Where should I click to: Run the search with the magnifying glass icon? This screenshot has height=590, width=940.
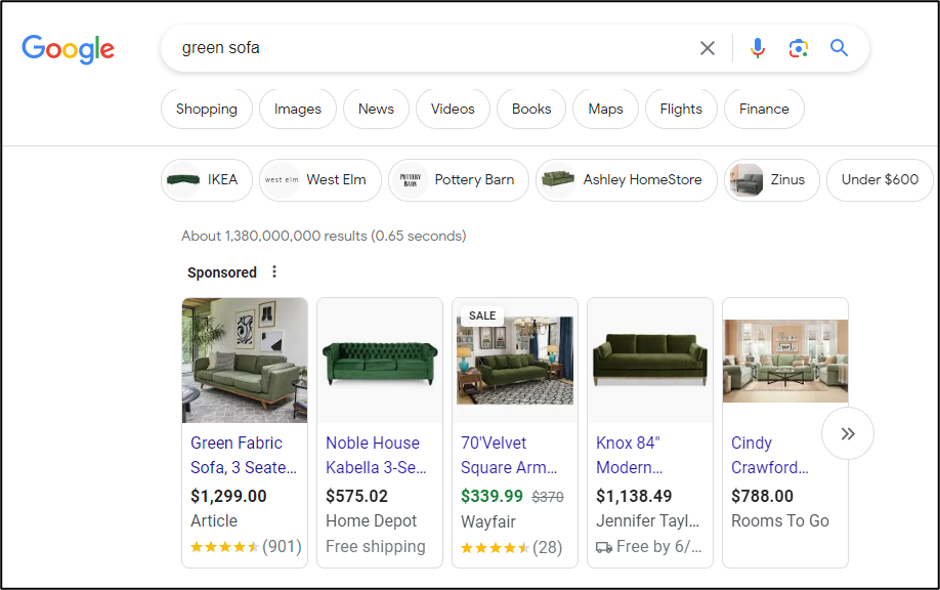point(839,48)
